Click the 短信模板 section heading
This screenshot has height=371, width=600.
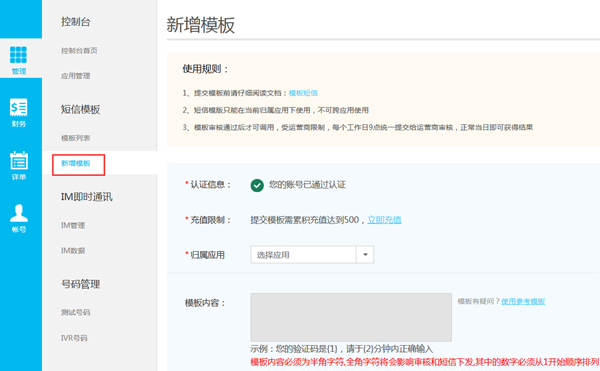pos(80,109)
